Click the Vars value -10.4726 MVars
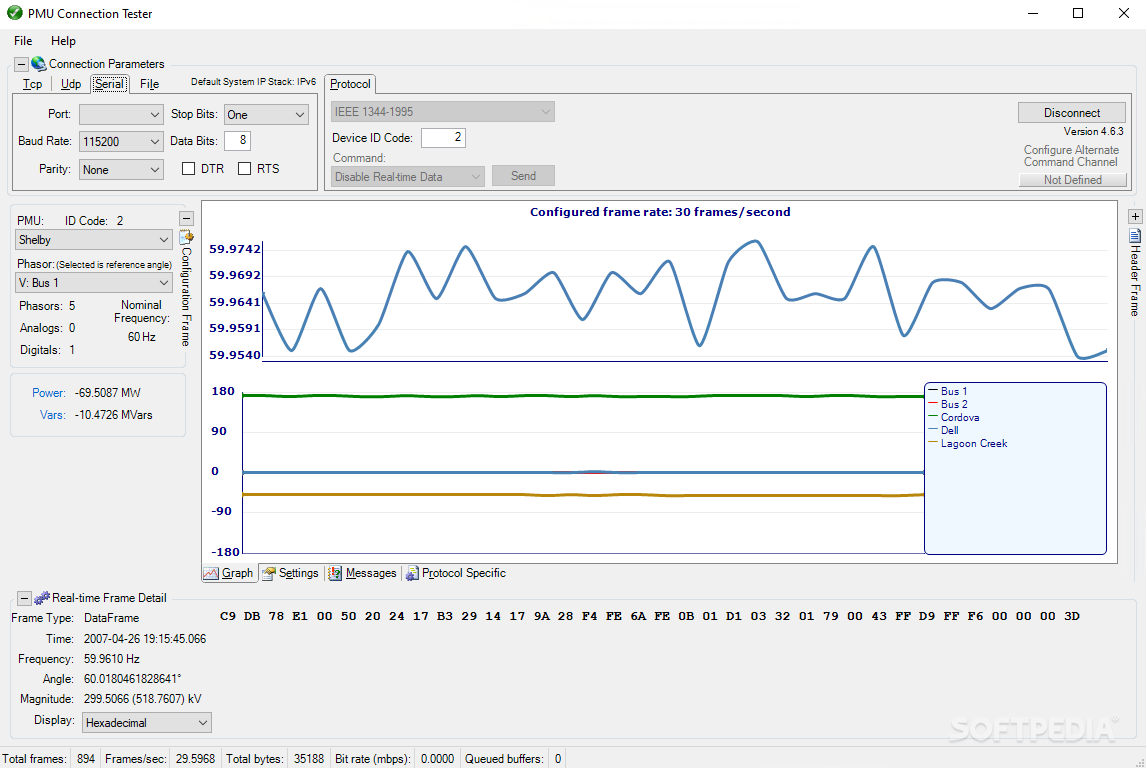This screenshot has height=768, width=1146. pos(113,415)
